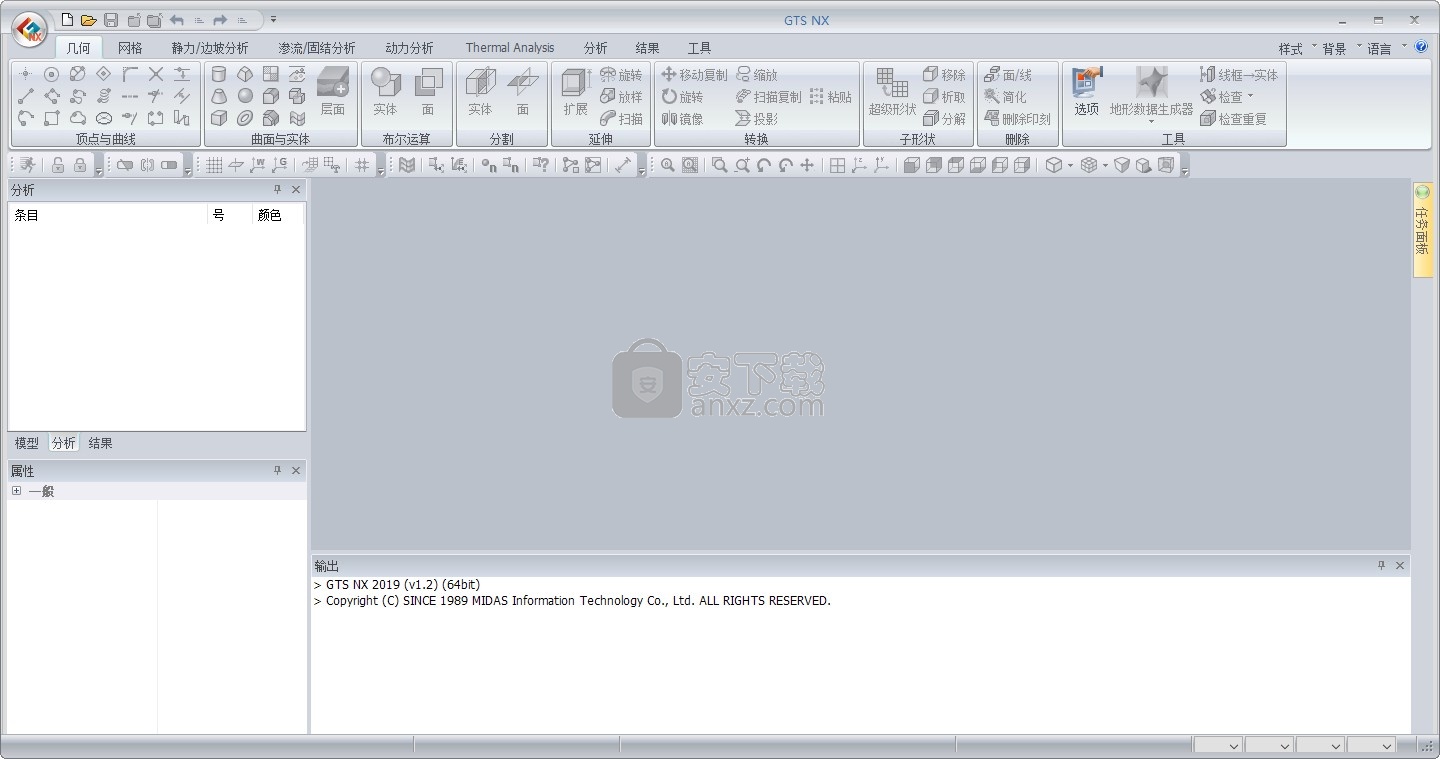This screenshot has width=1440, height=759.
Task: Click the 镜像 mirror button
Action: (x=682, y=118)
